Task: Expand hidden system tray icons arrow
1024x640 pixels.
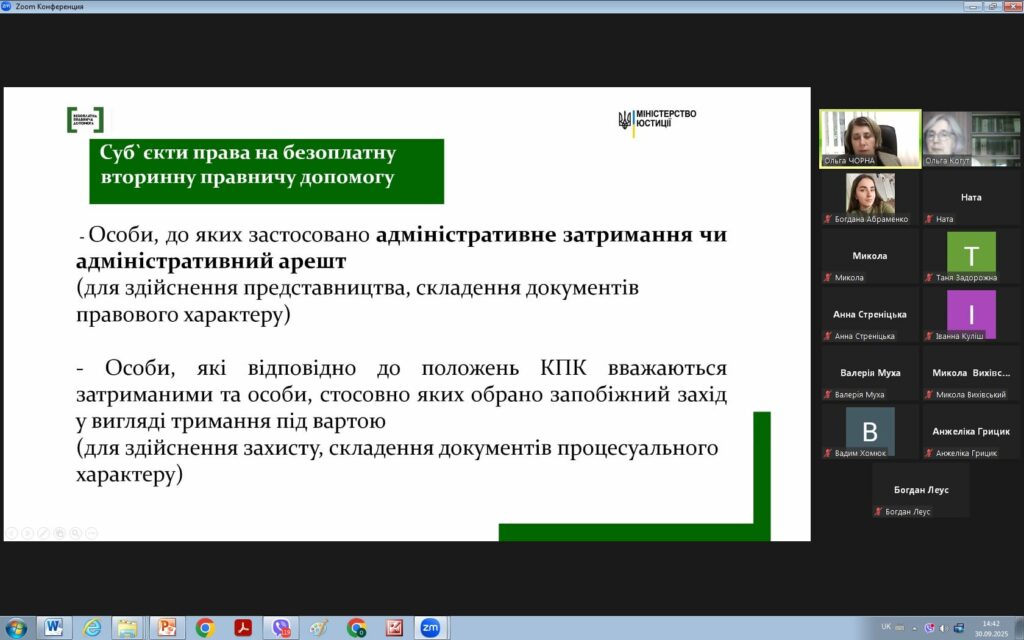Action: [x=916, y=627]
